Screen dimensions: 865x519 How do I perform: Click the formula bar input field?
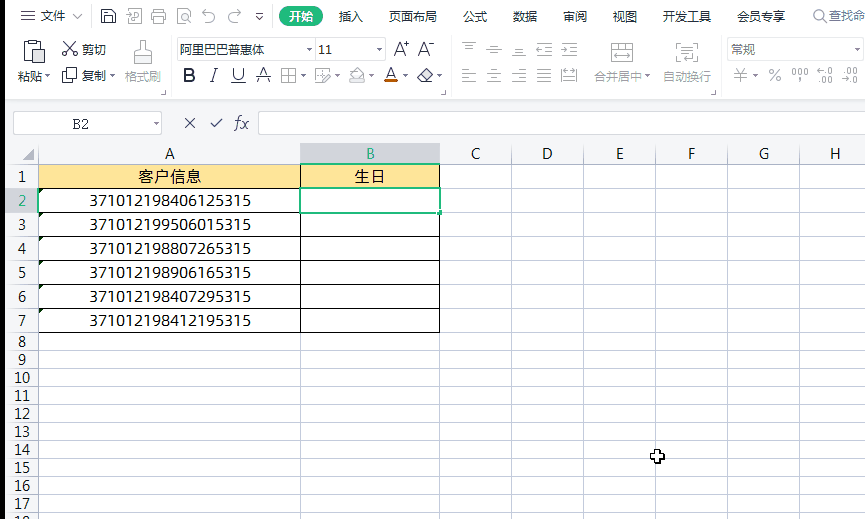pyautogui.click(x=561, y=123)
